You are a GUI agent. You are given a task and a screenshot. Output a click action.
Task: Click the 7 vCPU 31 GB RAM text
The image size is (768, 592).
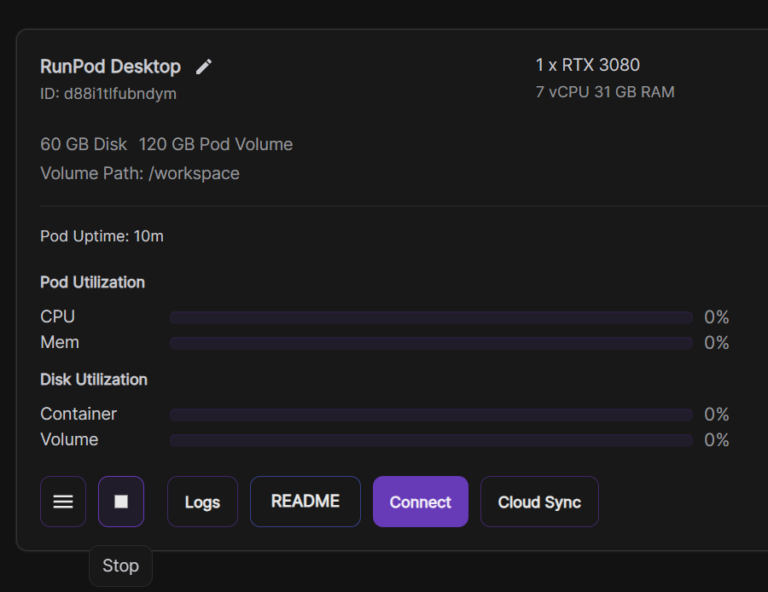[x=605, y=92]
